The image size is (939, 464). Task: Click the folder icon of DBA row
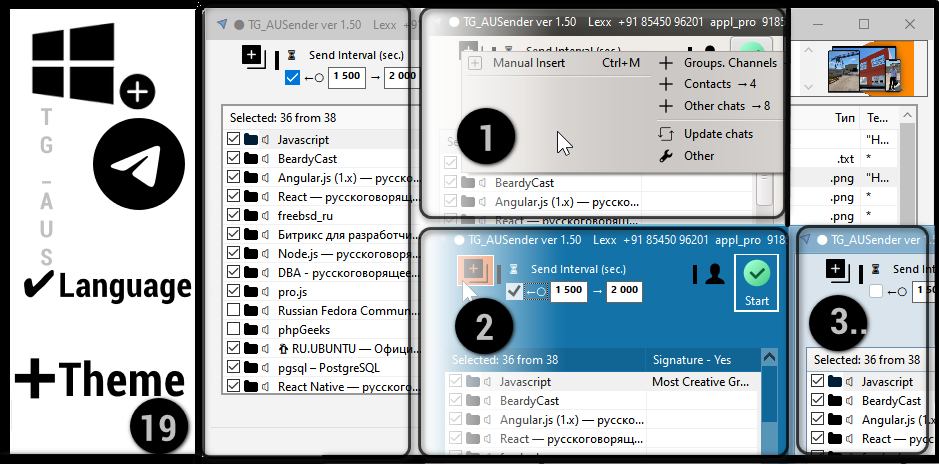(x=251, y=273)
